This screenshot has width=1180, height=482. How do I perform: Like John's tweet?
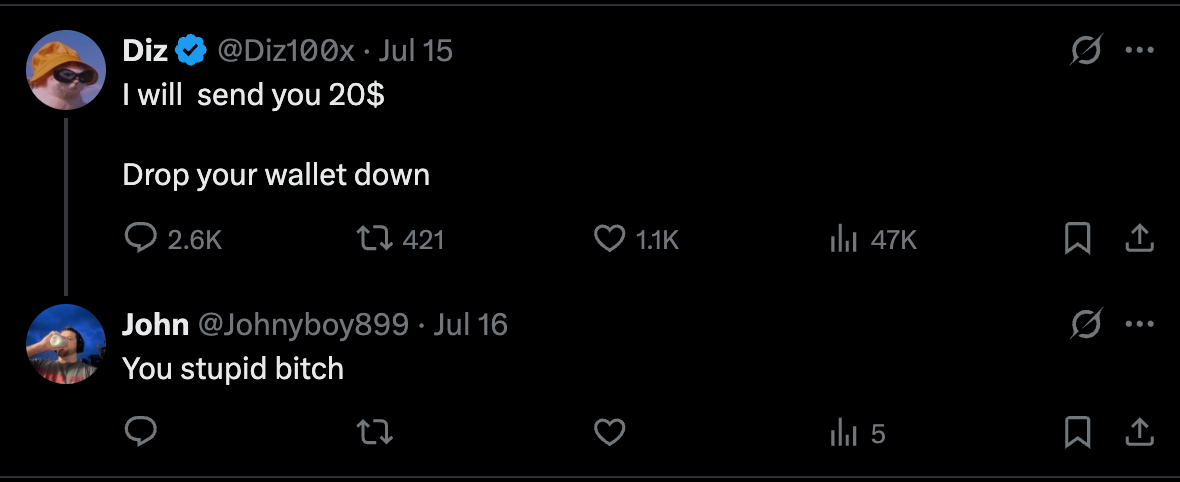pos(610,433)
